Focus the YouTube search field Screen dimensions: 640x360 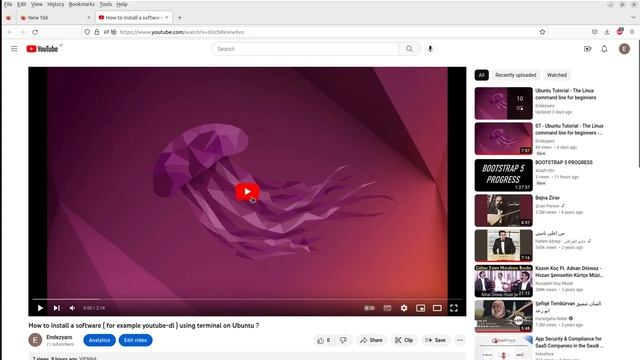click(x=305, y=49)
